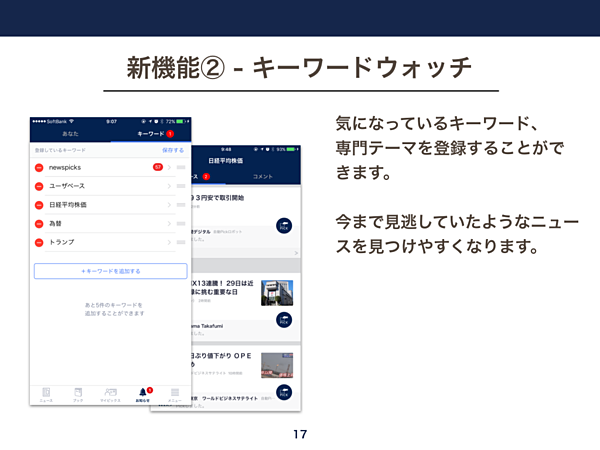
Task: Remove トランプ keyword using minus icon
Action: [39, 243]
